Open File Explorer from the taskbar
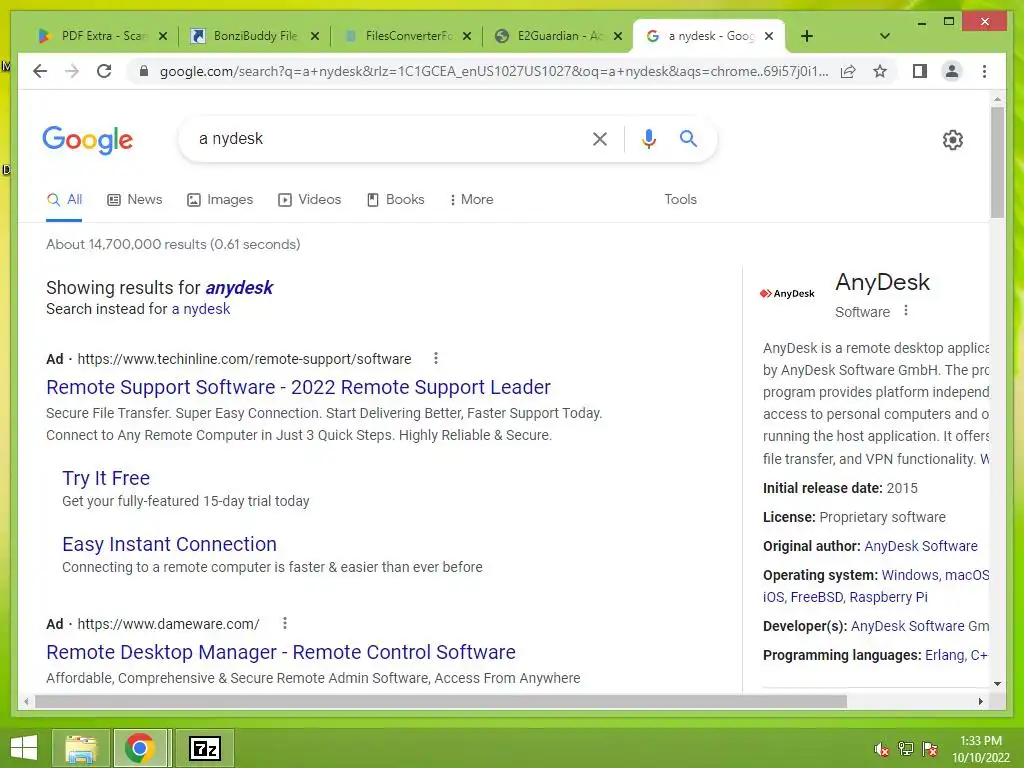 (x=81, y=748)
